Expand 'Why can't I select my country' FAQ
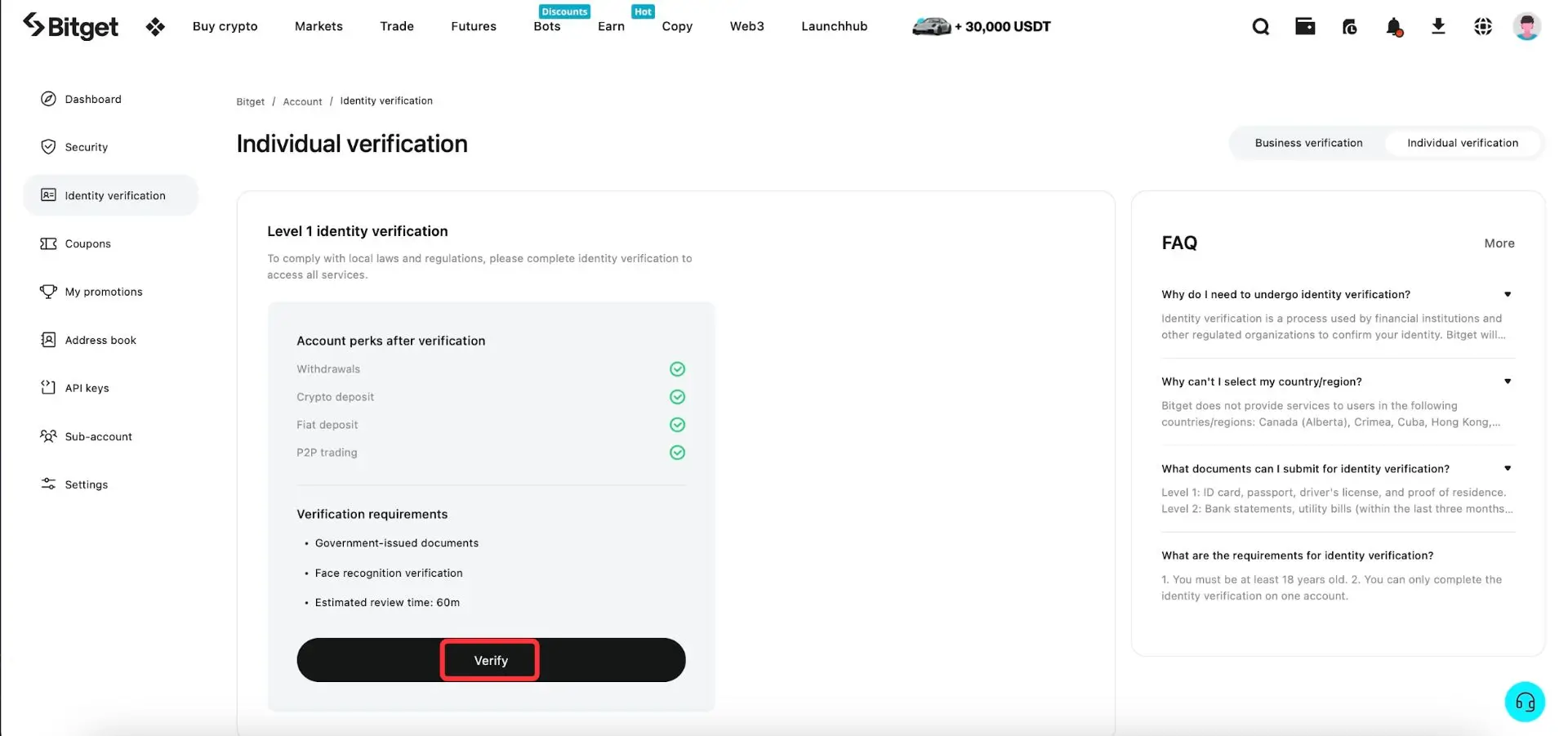Image resolution: width=1568 pixels, height=736 pixels. pyautogui.click(x=1507, y=381)
